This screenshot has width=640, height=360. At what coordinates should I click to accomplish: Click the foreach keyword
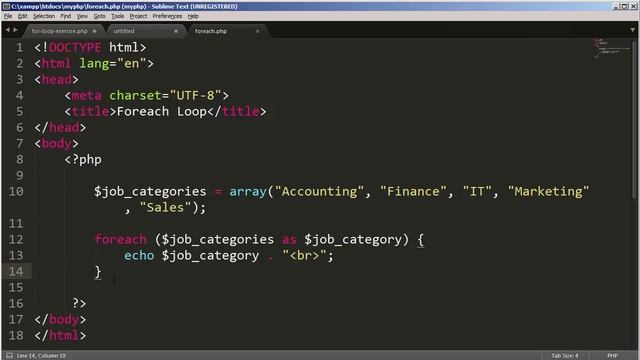click(x=120, y=239)
